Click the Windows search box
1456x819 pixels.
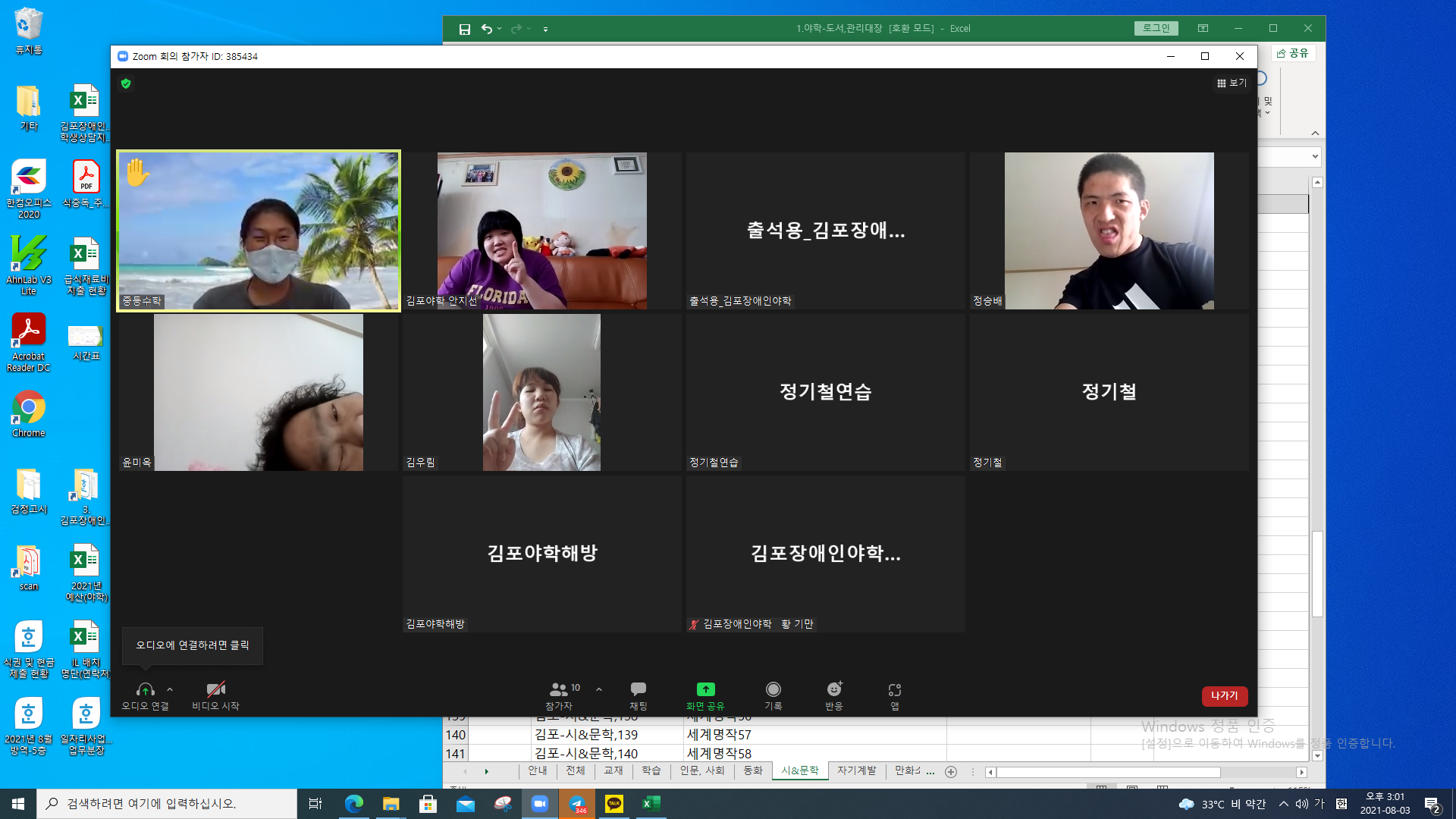tap(167, 803)
